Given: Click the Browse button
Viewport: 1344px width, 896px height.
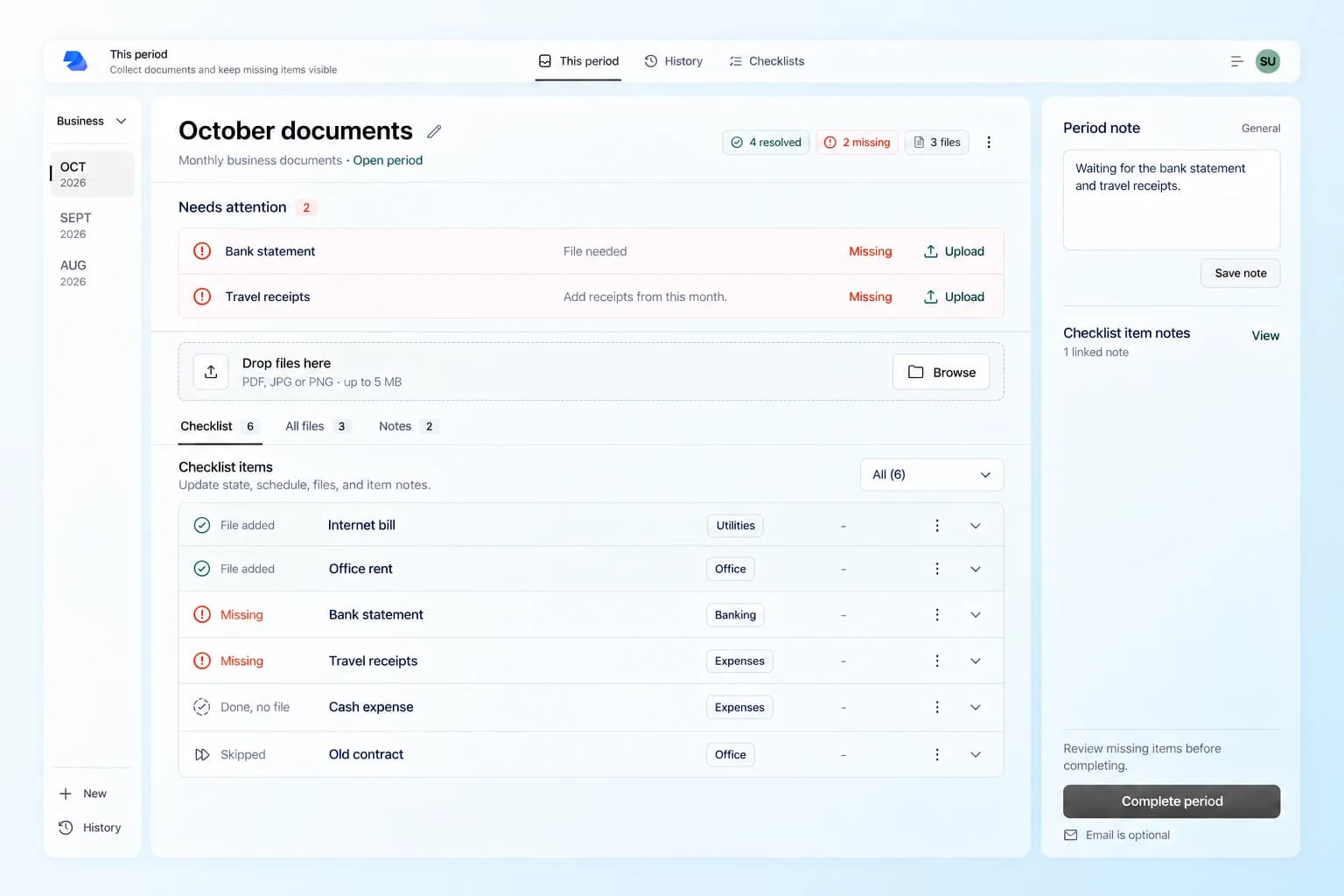Looking at the screenshot, I should coord(941,372).
